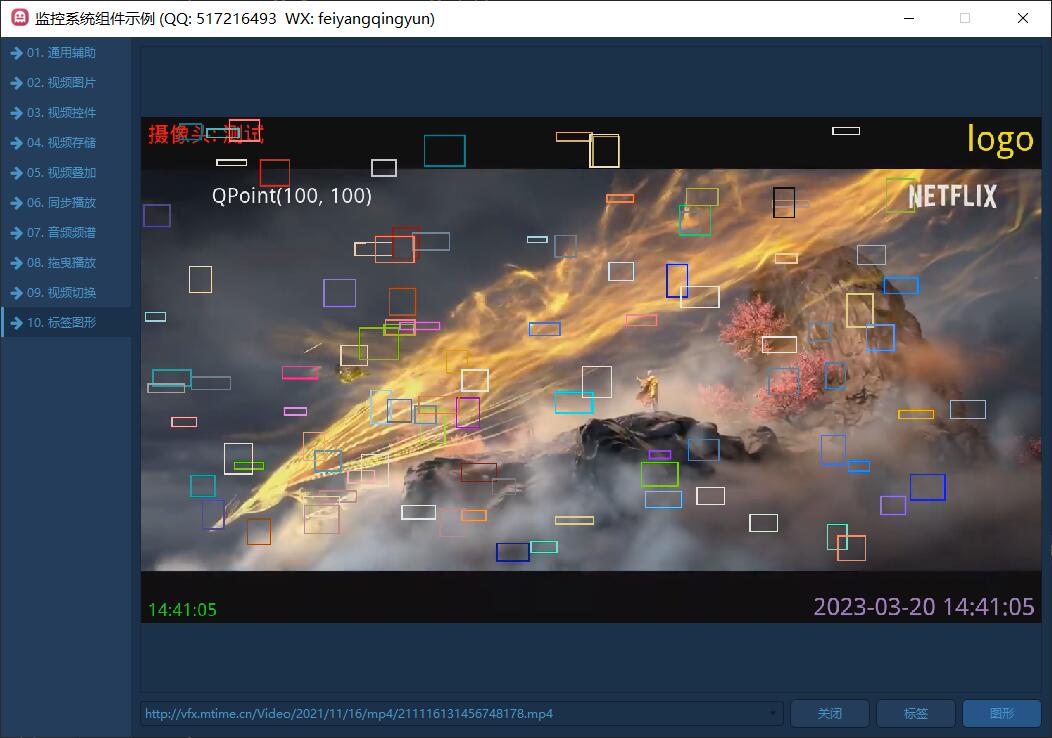This screenshot has height=738, width=1052.
Task: Open the 02. 视频图片 page
Action: 61,83
